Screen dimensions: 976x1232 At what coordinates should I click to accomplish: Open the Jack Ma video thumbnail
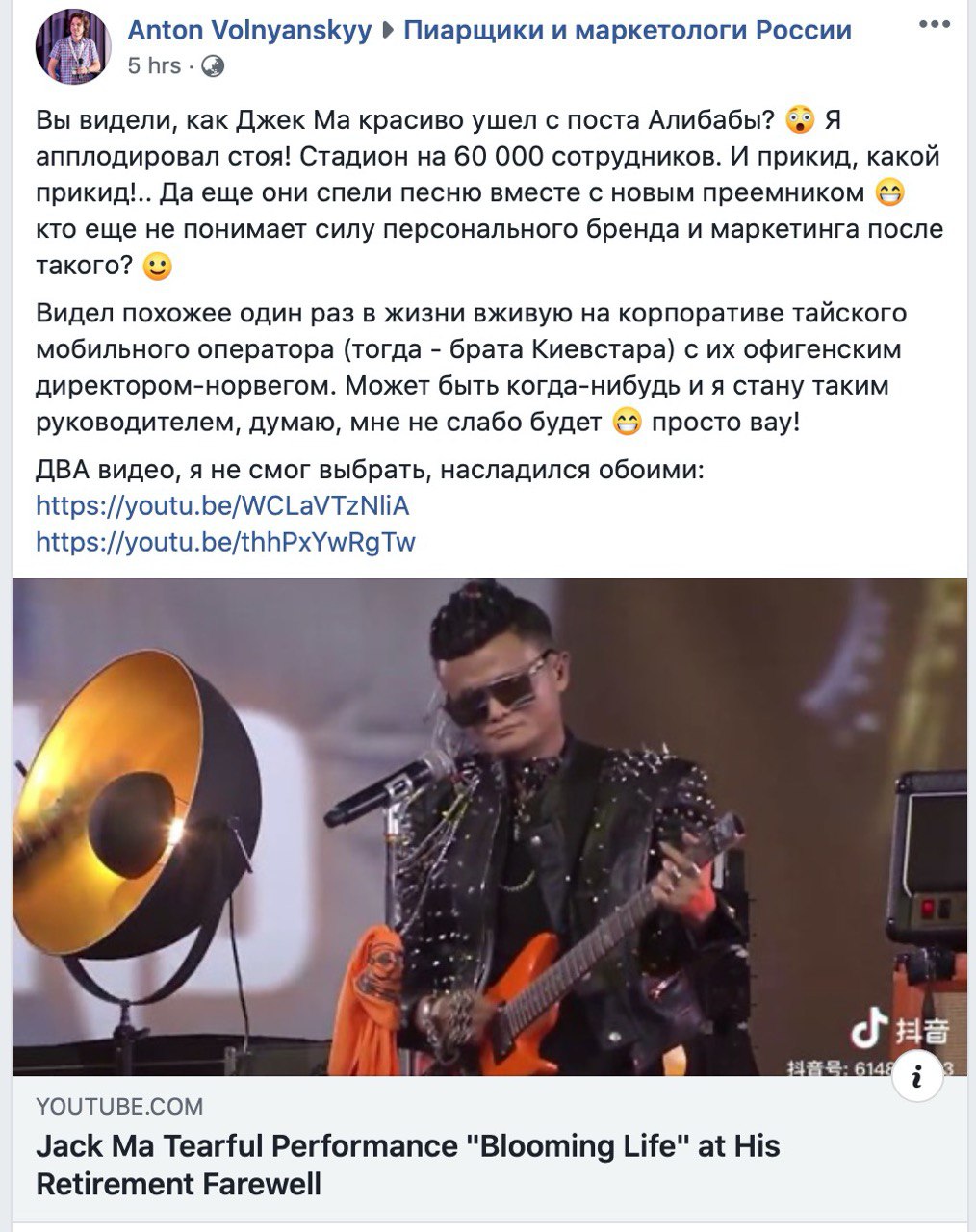(490, 826)
